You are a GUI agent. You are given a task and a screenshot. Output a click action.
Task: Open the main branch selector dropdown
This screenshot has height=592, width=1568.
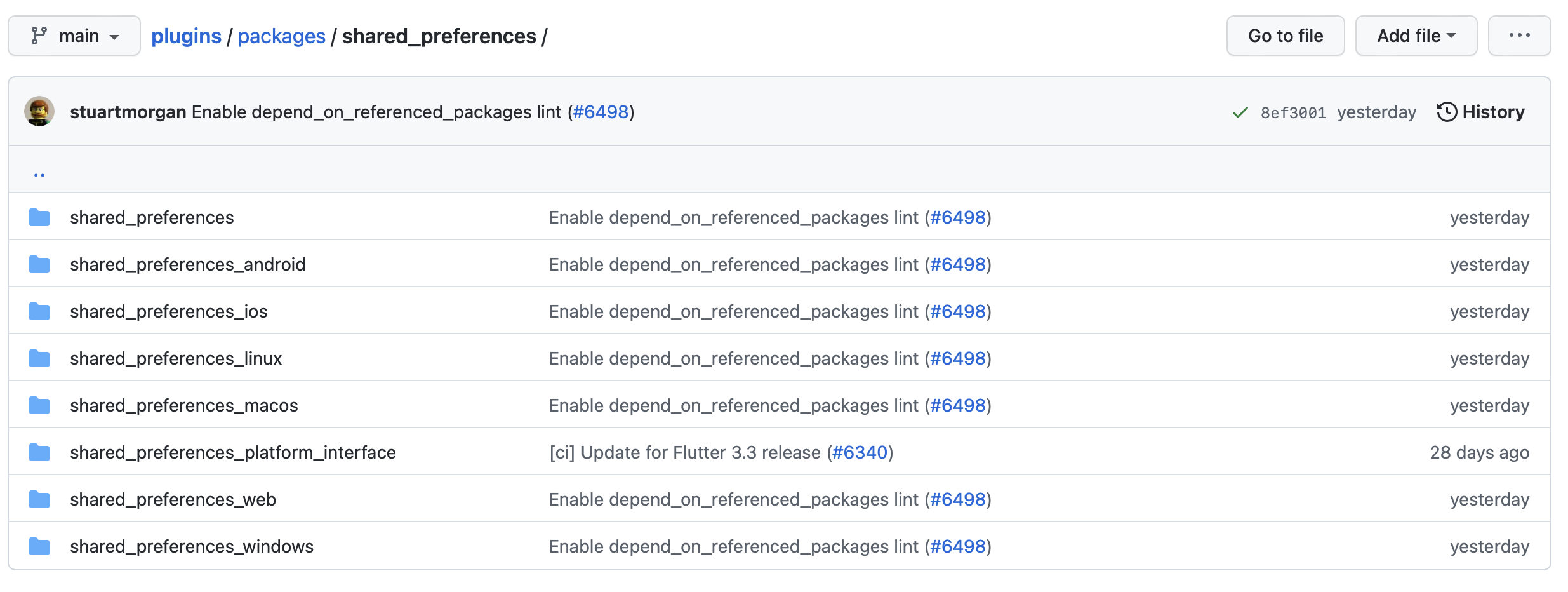click(x=74, y=36)
